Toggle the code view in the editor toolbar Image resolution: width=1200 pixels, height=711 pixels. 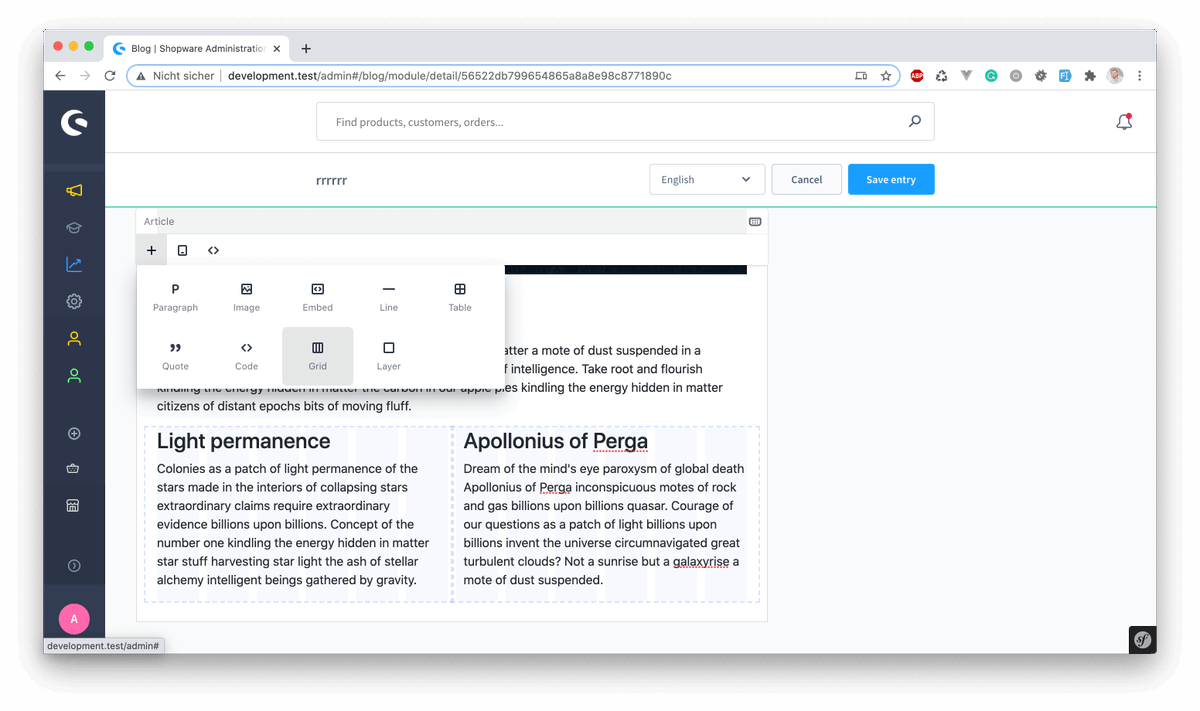pos(213,250)
